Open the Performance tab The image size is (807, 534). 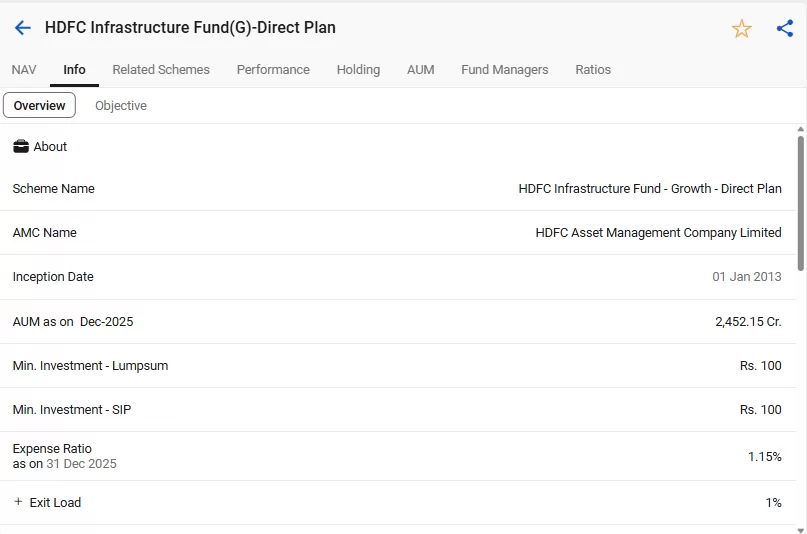click(x=273, y=69)
